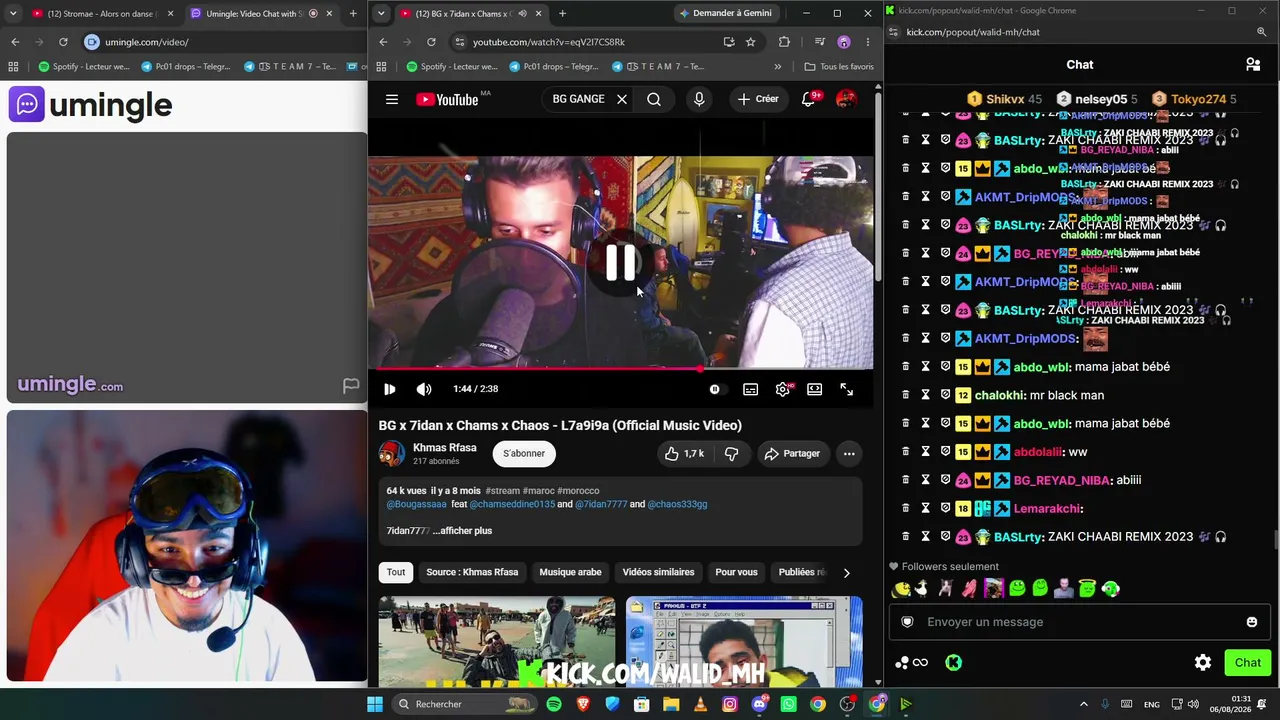Image resolution: width=1280 pixels, height=720 pixels.
Task: Click the YouTube search magnifier icon
Action: tap(654, 99)
